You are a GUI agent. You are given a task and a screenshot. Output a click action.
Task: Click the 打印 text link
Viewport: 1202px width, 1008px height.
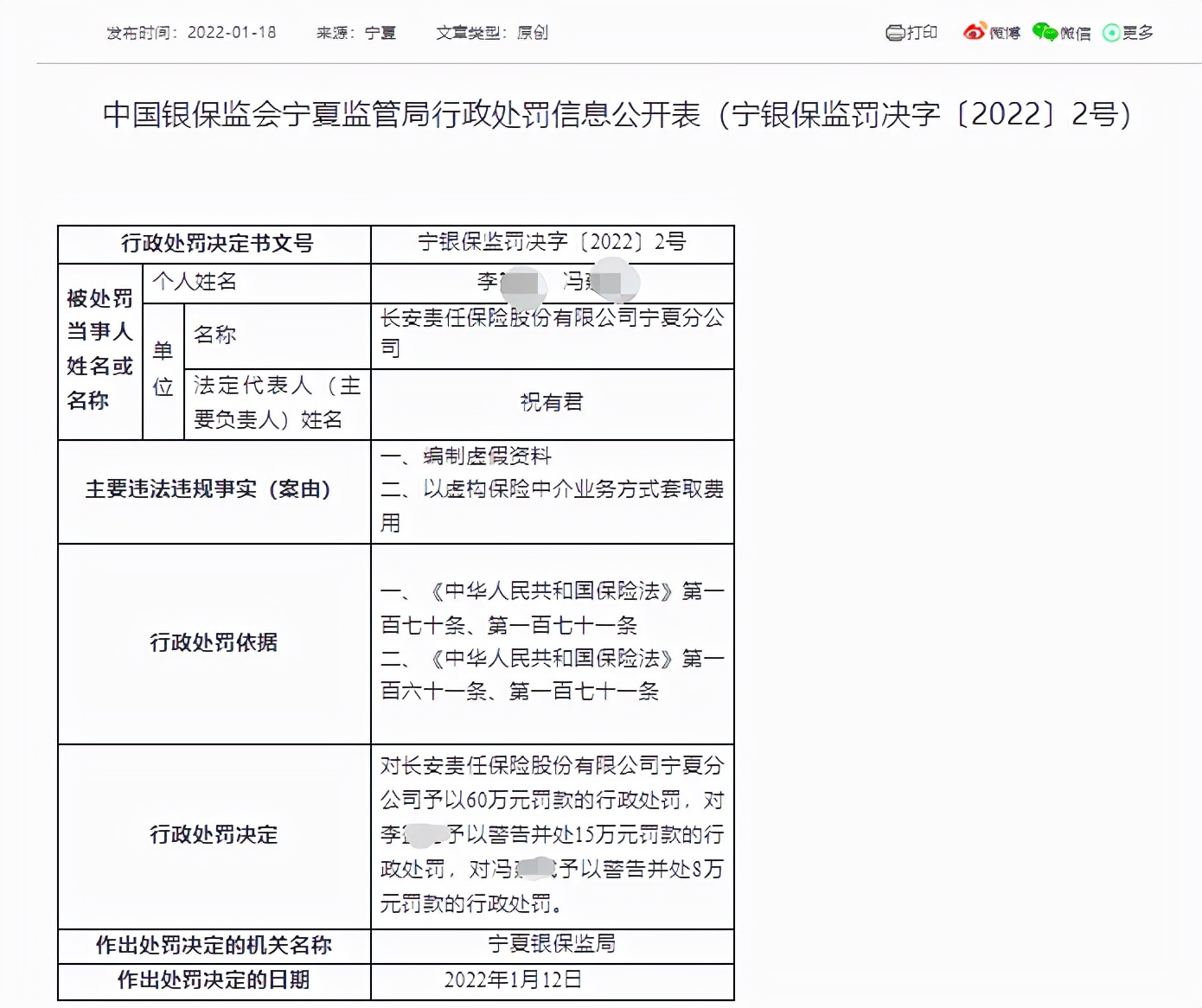click(922, 33)
